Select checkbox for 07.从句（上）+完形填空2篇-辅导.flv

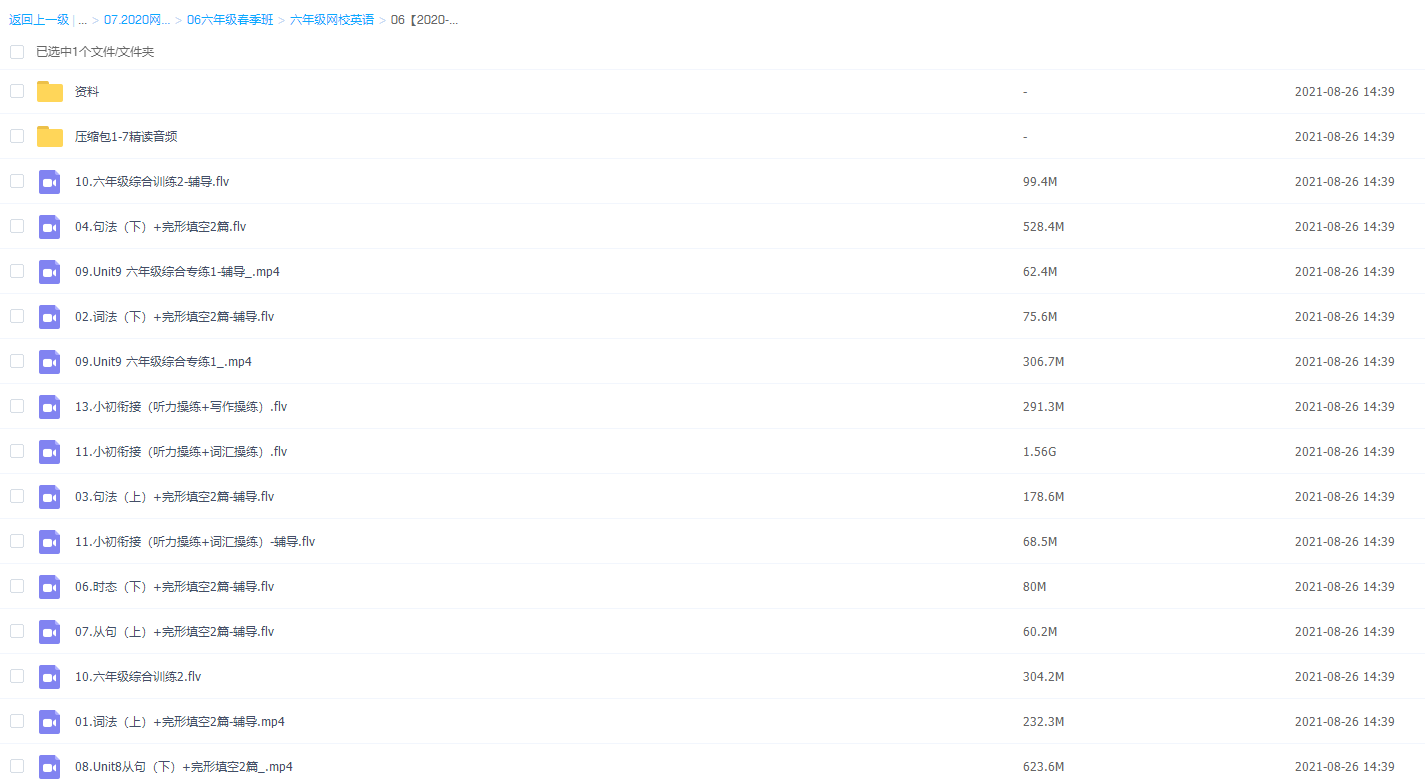point(17,631)
